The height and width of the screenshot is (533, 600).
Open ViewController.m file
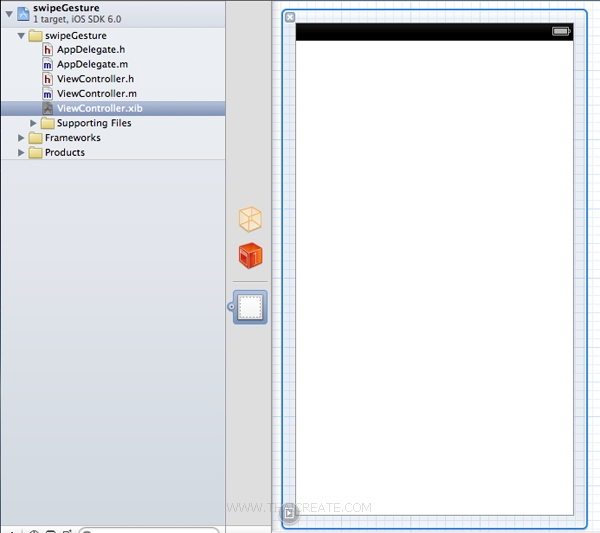click(97, 94)
